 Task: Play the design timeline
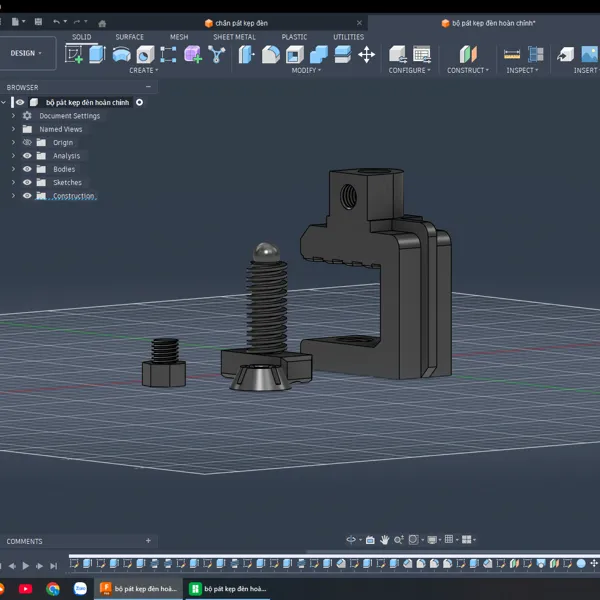pos(26,566)
